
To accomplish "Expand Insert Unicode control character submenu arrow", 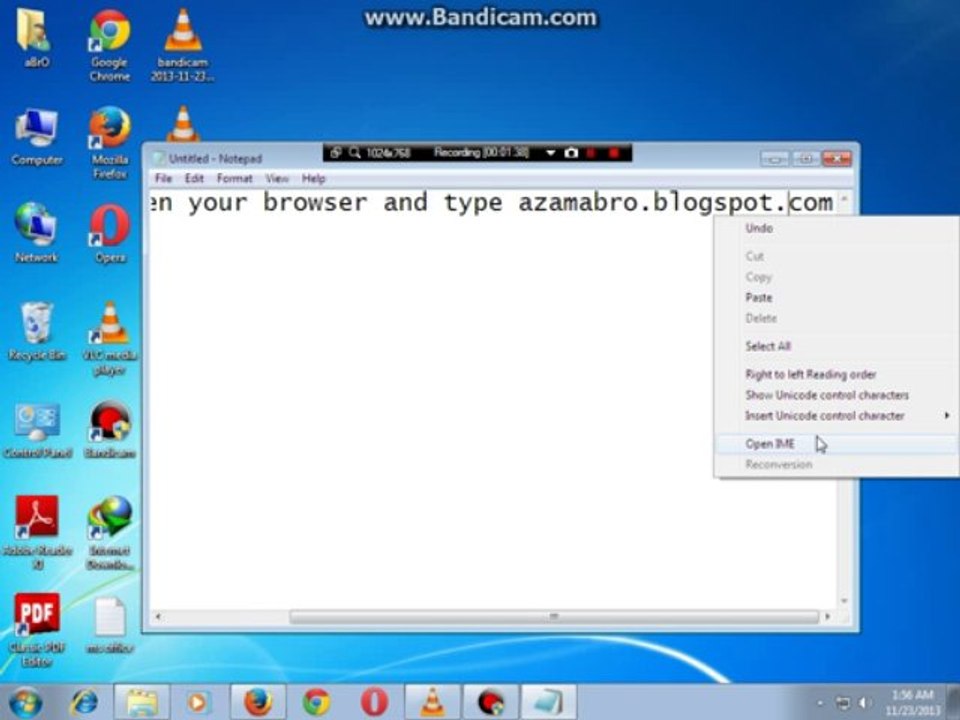I will coord(947,416).
